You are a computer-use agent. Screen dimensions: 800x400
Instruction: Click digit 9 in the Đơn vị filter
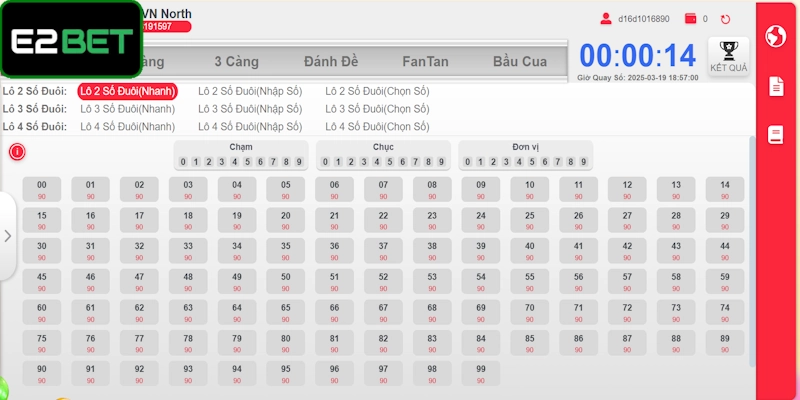pyautogui.click(x=584, y=162)
